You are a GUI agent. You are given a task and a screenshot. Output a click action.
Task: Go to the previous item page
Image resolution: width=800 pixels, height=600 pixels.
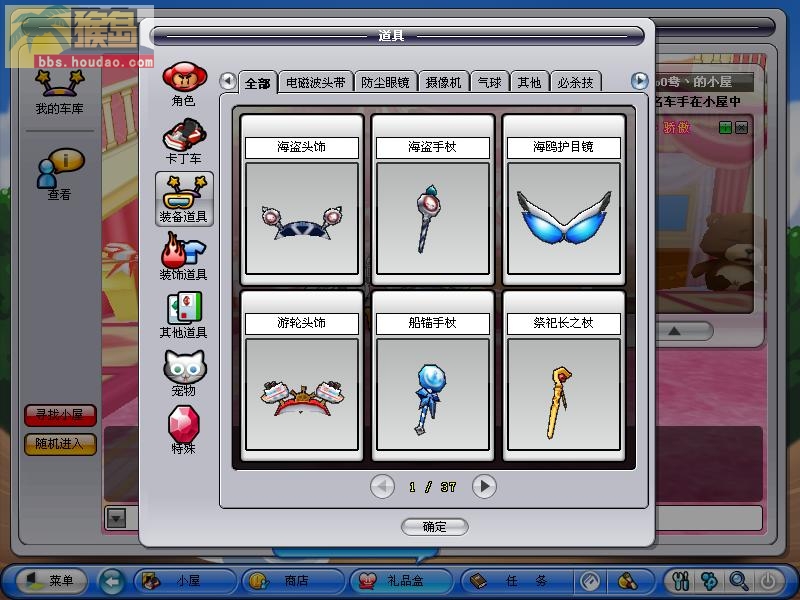(x=382, y=487)
